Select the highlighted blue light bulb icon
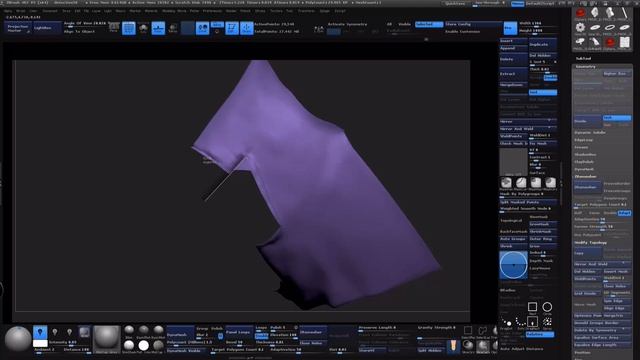 [x=40, y=332]
